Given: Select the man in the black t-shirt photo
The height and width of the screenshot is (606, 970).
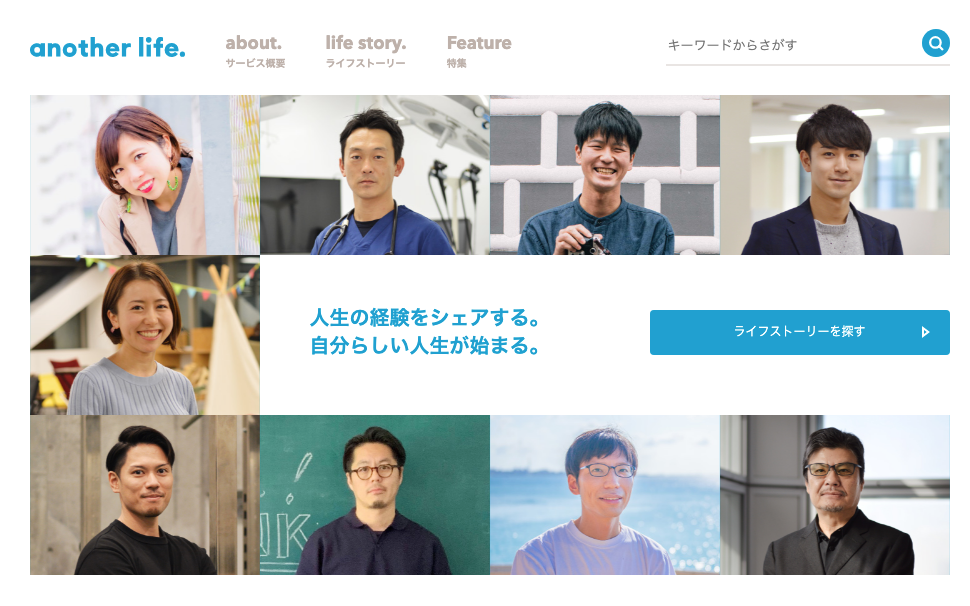Looking at the screenshot, I should pos(145,495).
